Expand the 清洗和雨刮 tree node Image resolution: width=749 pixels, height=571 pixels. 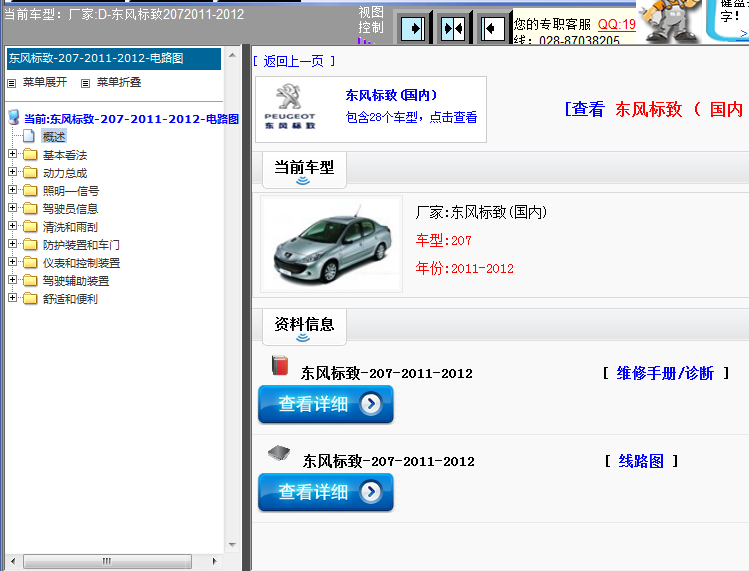pos(13,226)
